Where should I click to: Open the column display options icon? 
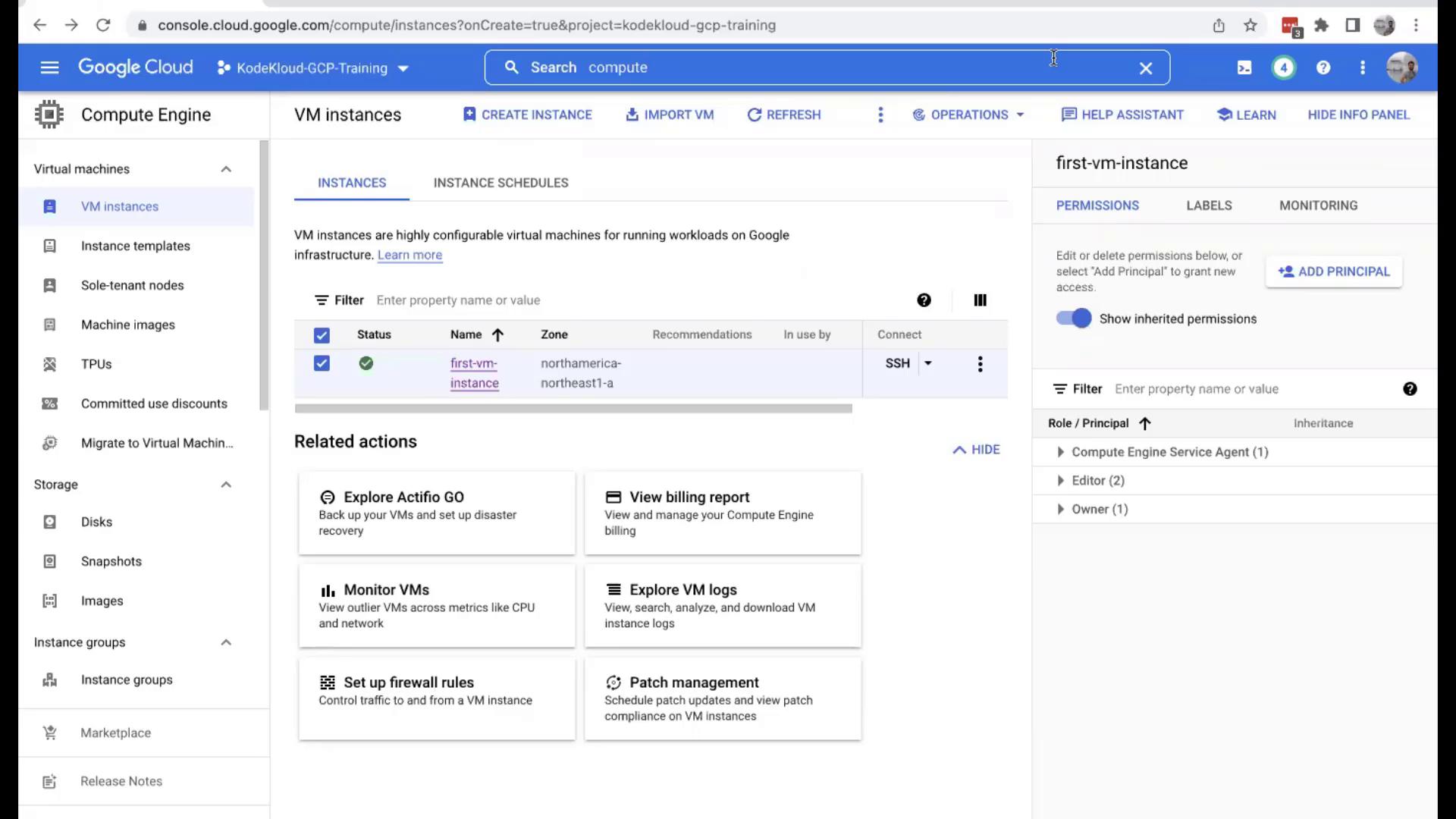(x=980, y=300)
